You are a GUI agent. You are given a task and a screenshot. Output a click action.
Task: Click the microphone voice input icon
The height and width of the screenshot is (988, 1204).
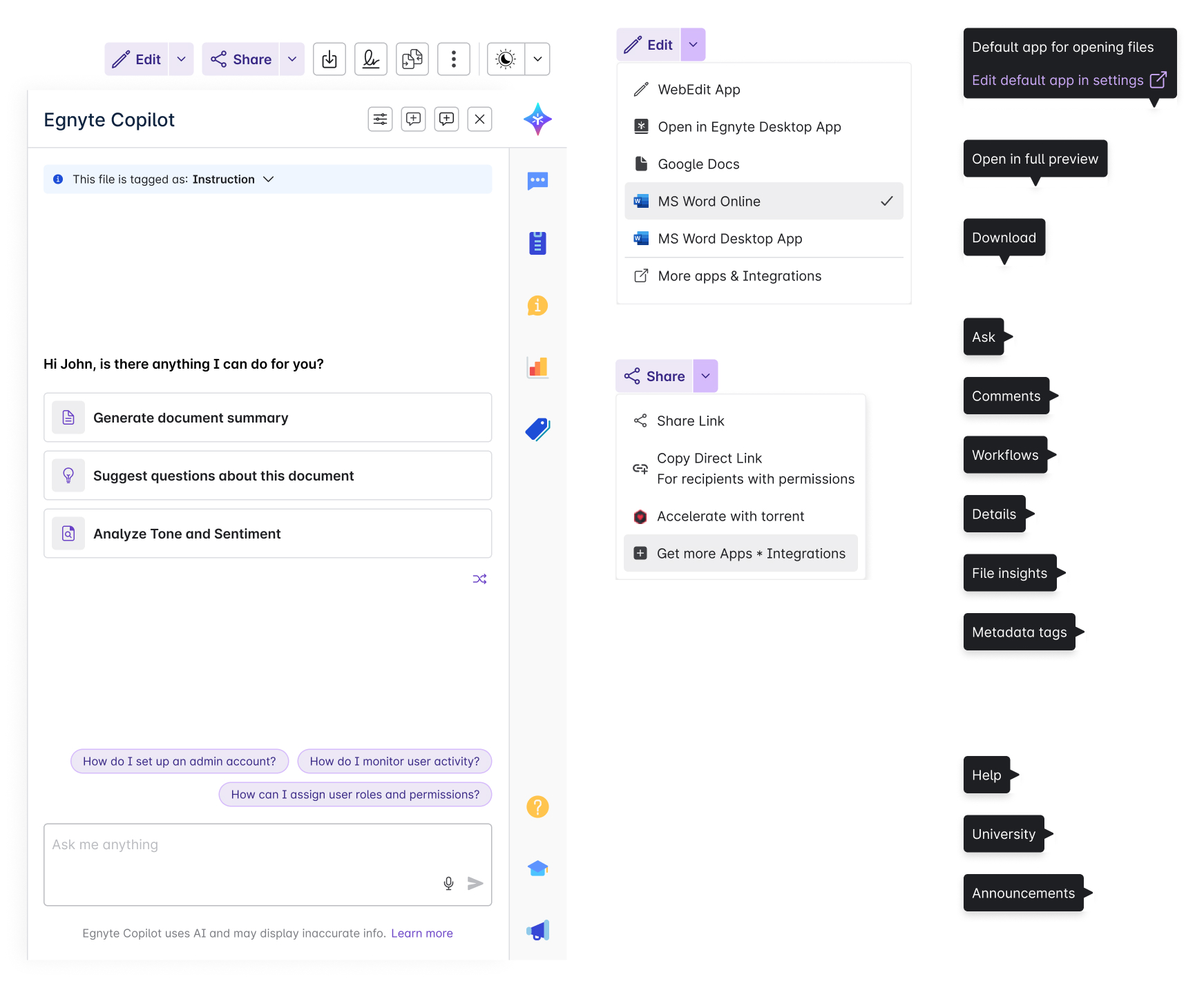click(x=449, y=883)
